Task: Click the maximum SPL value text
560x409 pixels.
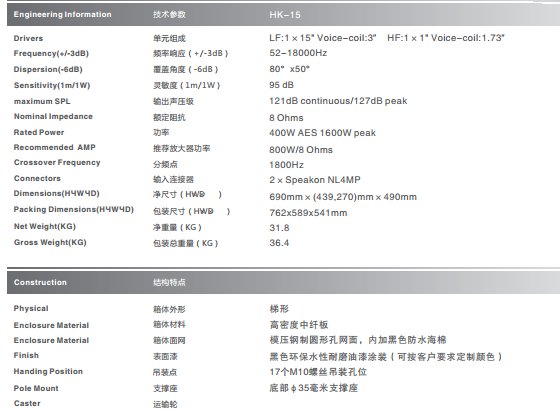Action: click(x=338, y=101)
